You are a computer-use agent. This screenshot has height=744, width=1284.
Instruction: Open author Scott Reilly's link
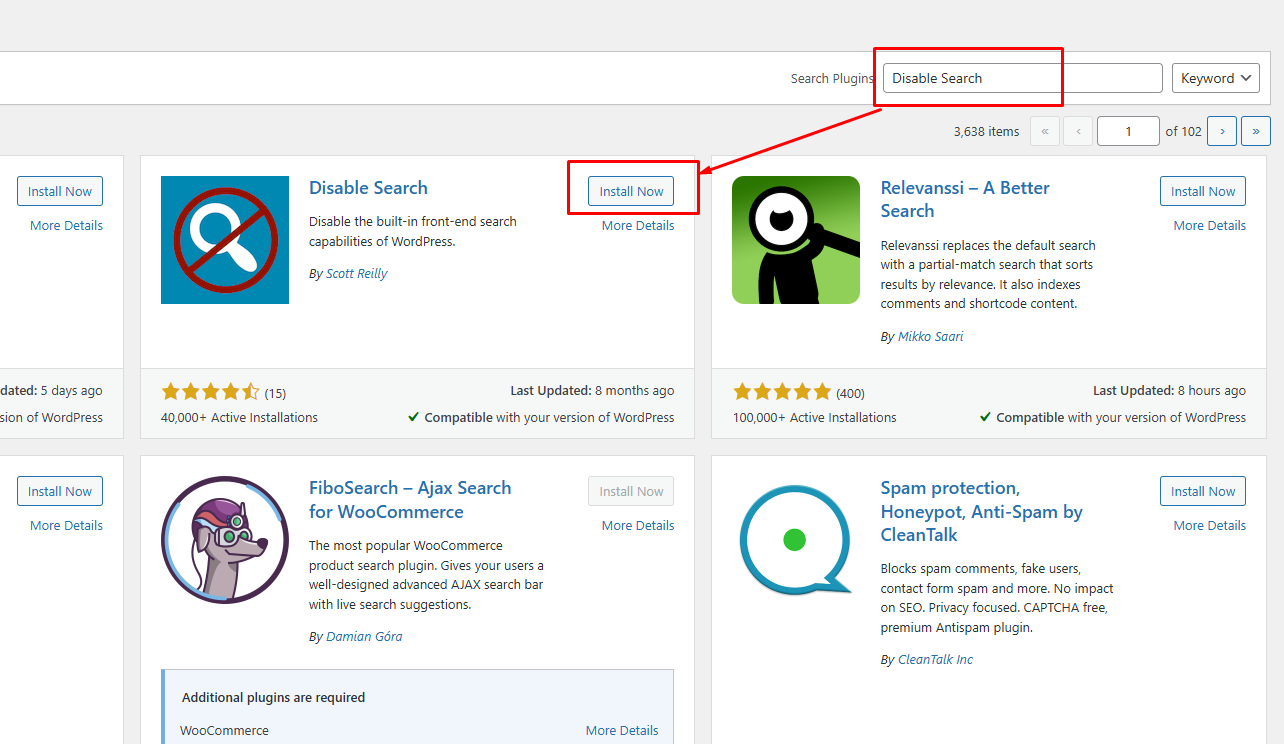click(x=356, y=274)
